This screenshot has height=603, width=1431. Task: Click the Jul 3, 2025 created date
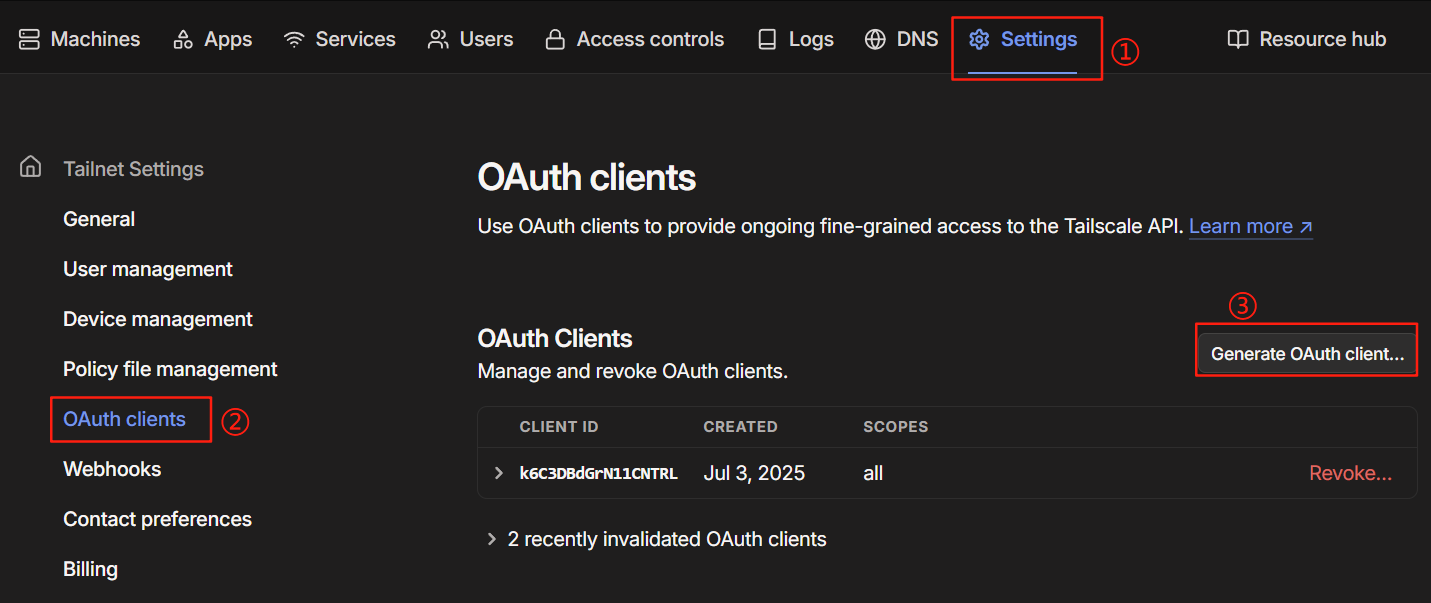pos(754,473)
